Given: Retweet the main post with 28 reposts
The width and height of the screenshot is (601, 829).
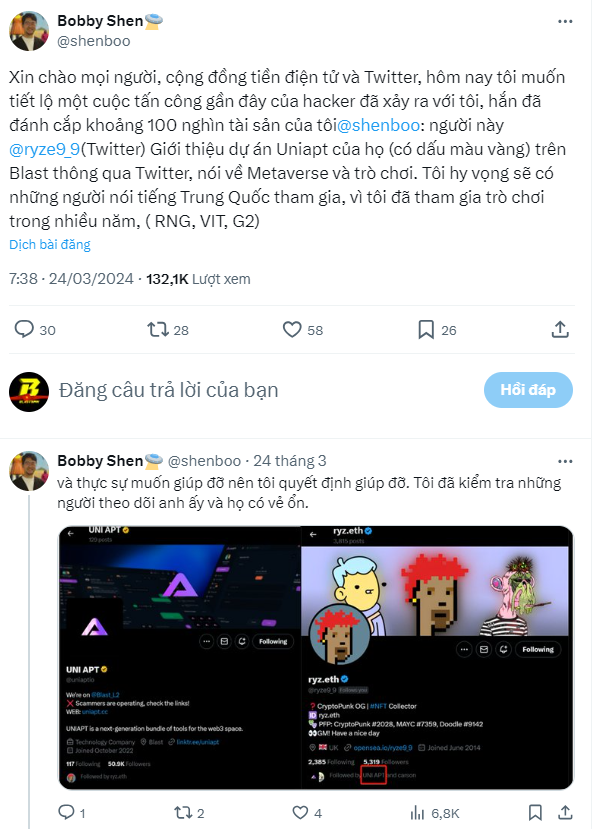Looking at the screenshot, I should click(158, 329).
